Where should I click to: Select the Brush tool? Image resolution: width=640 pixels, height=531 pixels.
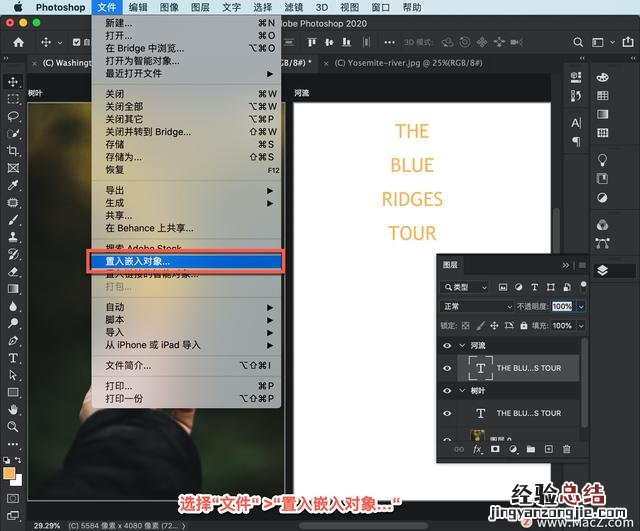pyautogui.click(x=13, y=220)
